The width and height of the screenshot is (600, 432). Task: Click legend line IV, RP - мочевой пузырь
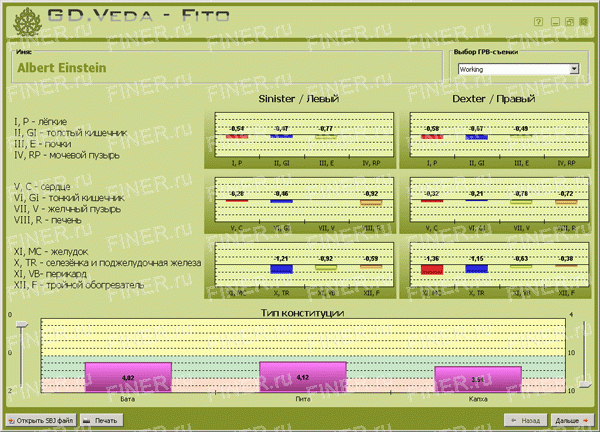(x=67, y=155)
